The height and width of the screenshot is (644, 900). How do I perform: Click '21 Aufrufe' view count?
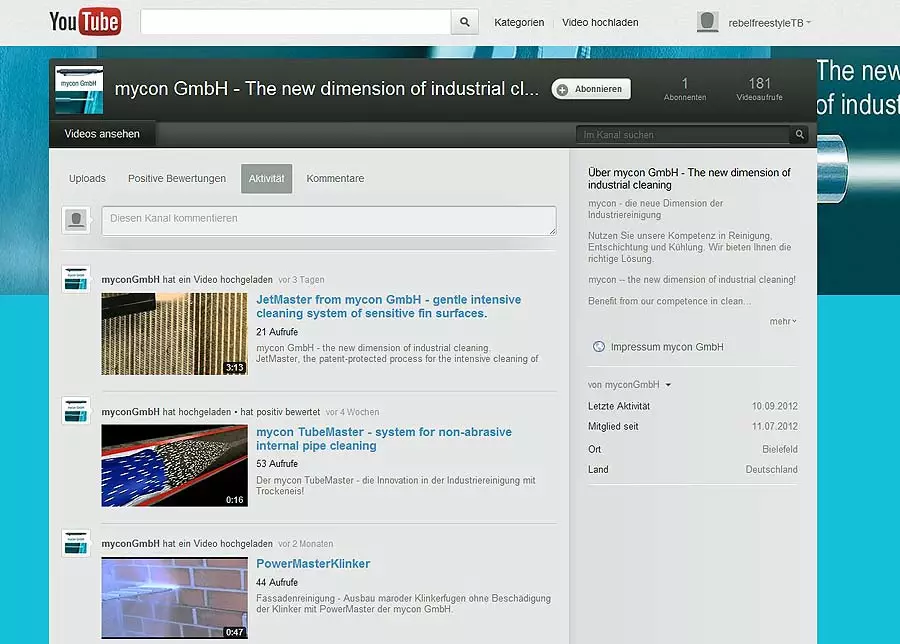tap(277, 332)
